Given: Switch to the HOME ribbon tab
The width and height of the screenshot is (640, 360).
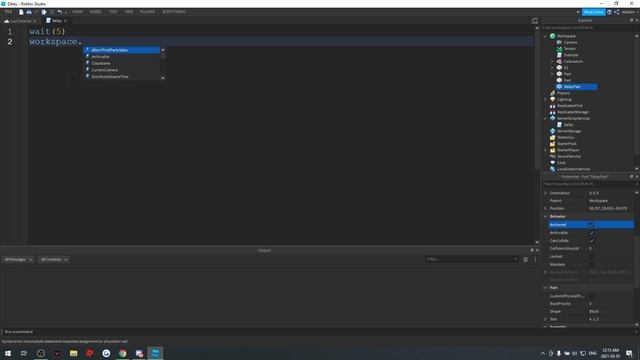Looking at the screenshot, I should [77, 12].
